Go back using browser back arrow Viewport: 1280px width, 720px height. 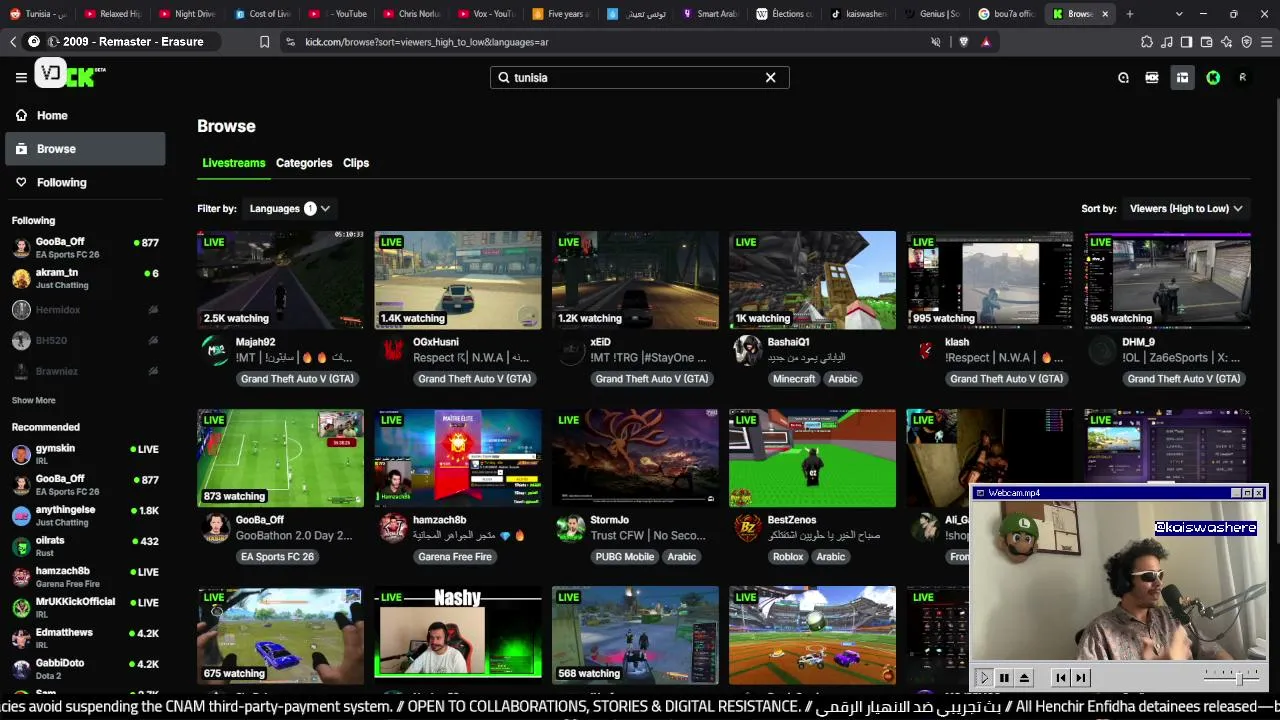13,42
